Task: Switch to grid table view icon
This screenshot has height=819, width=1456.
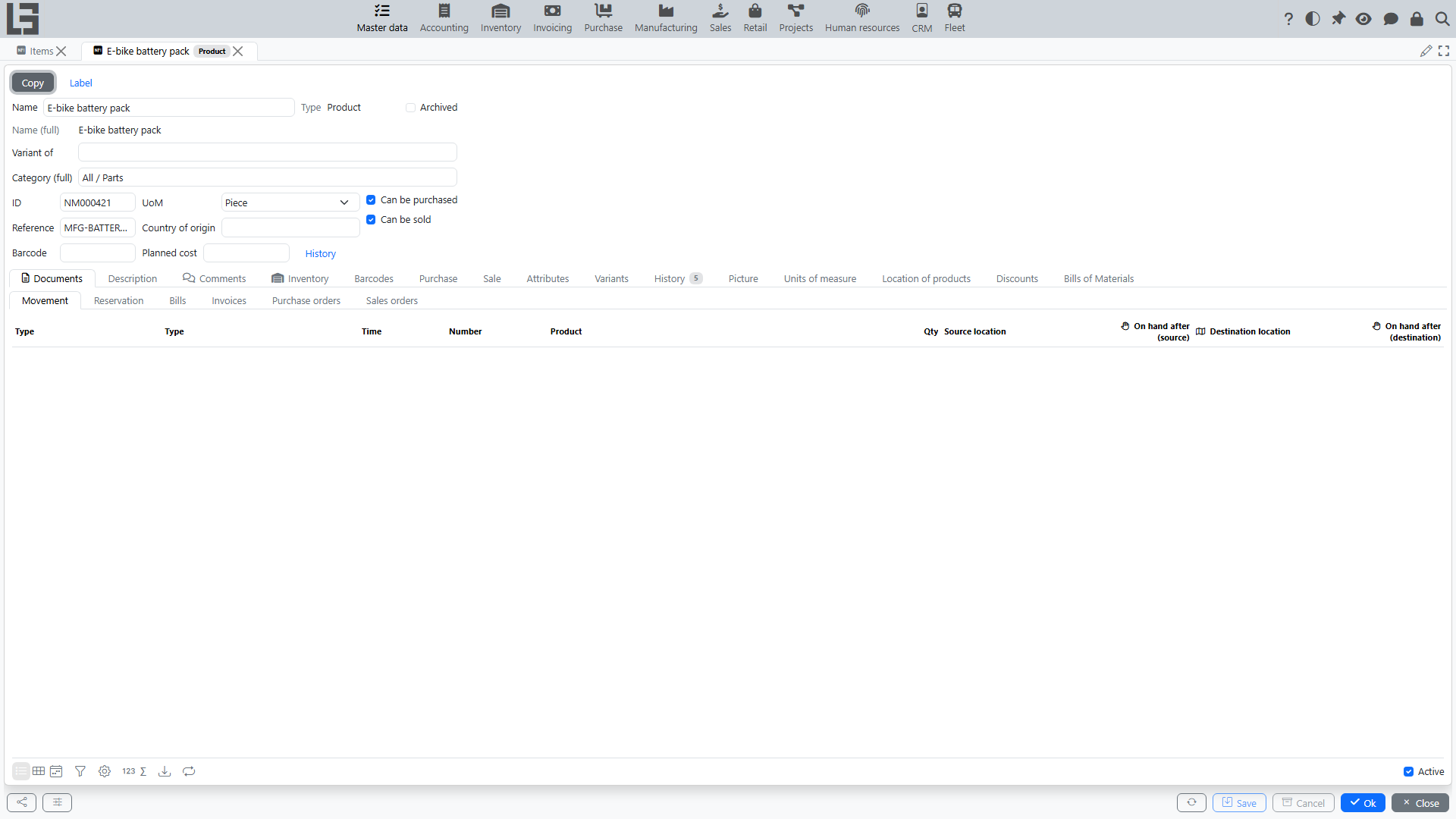Action: (x=39, y=771)
